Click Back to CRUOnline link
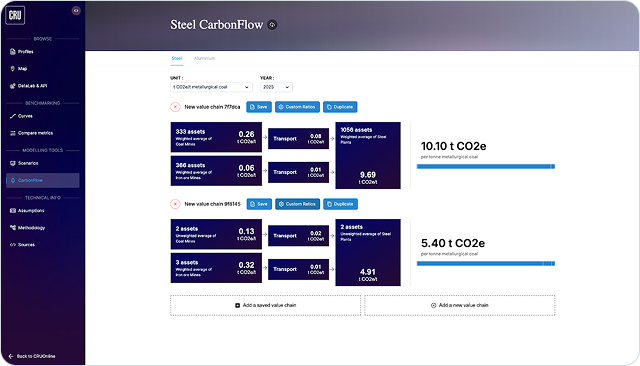 pos(32,356)
